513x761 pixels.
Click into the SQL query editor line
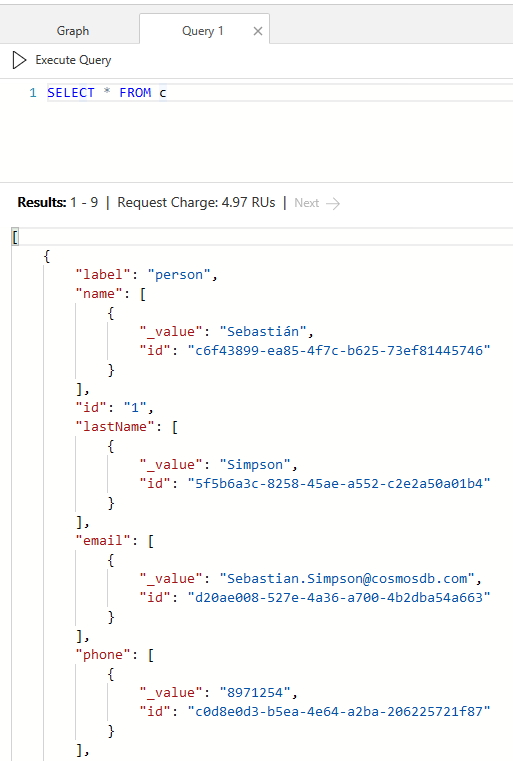(280, 92)
